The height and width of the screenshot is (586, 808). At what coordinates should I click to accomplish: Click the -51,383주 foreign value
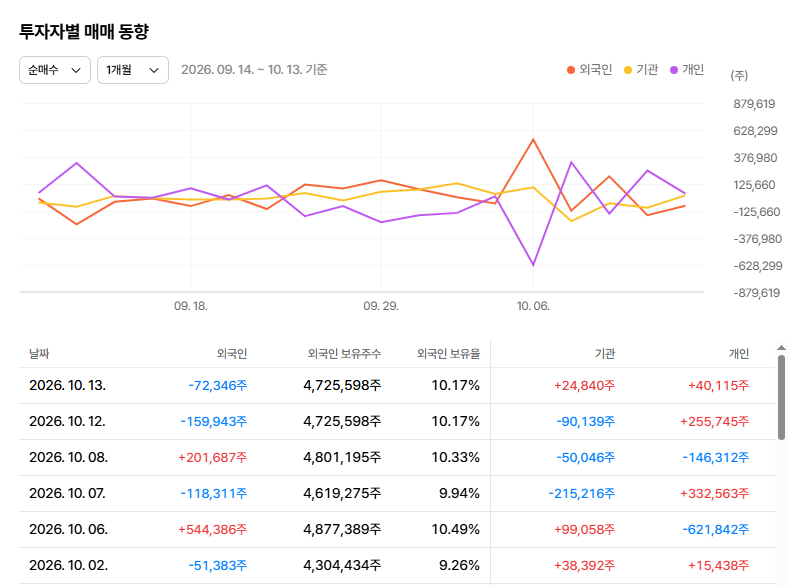tap(218, 566)
